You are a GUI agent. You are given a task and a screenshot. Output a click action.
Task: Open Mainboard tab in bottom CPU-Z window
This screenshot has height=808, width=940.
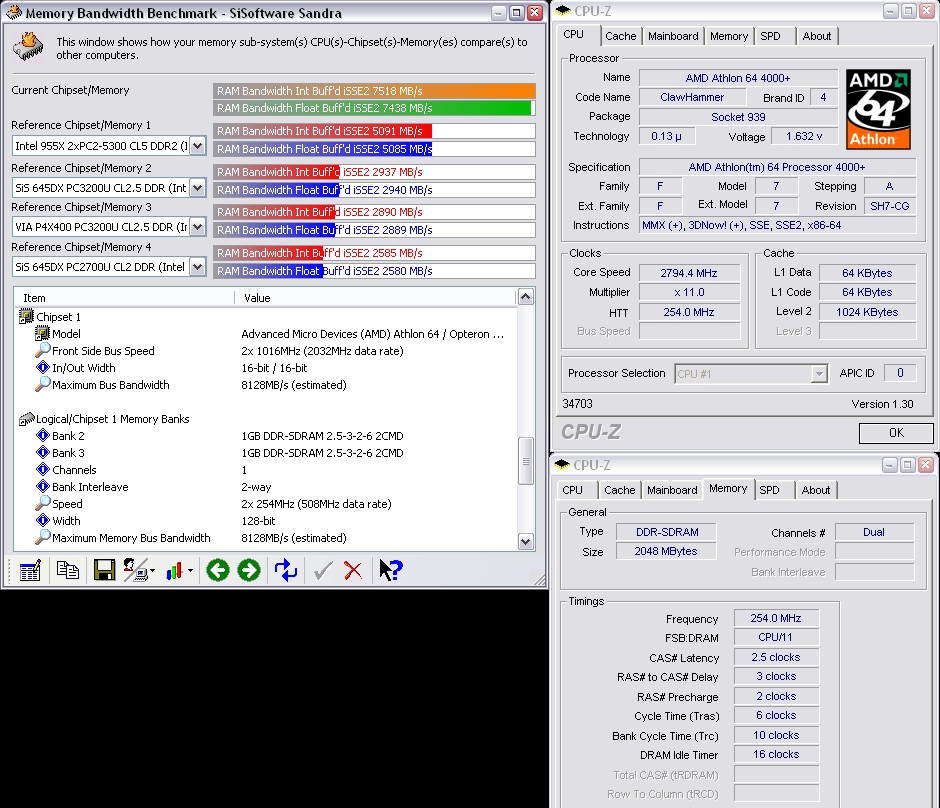(x=672, y=490)
